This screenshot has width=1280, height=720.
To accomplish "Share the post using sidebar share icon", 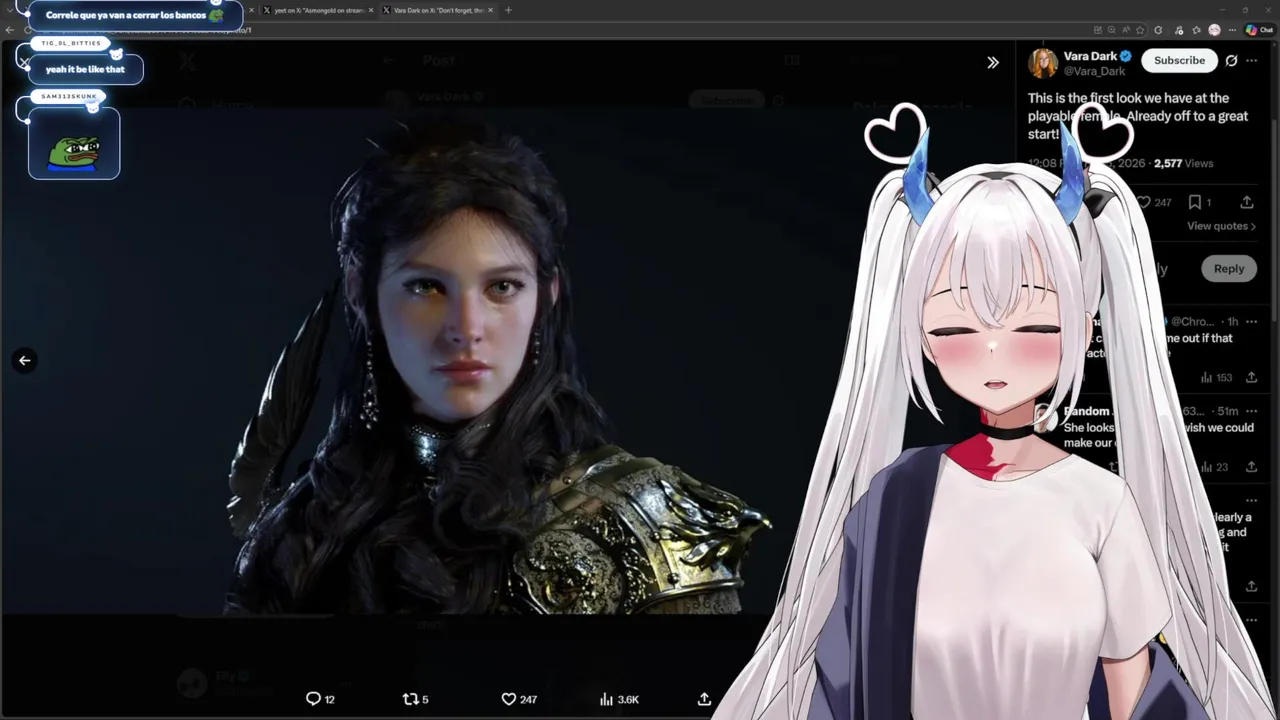I will coord(1247,202).
